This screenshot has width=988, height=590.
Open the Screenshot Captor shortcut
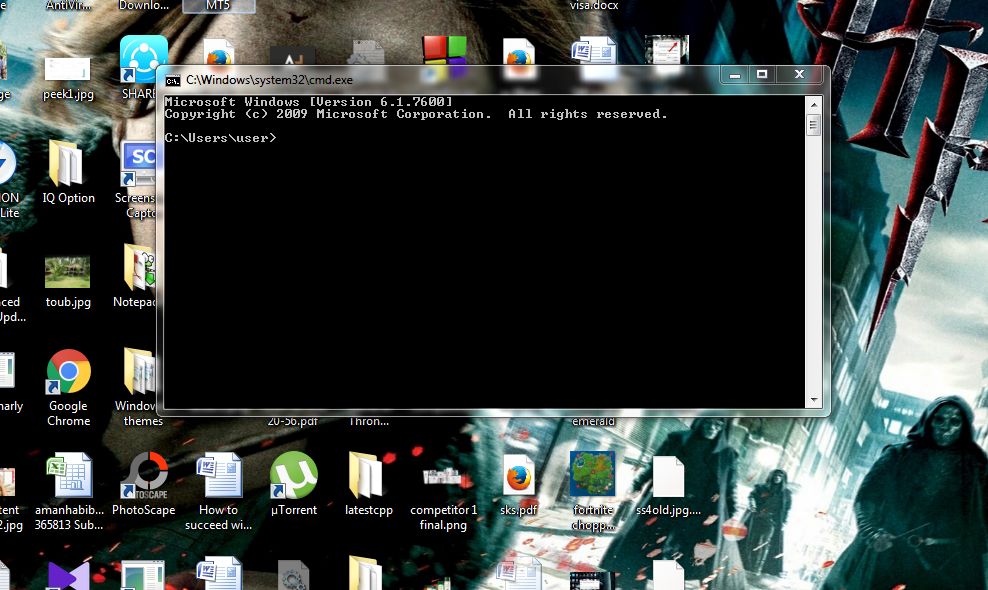[139, 180]
